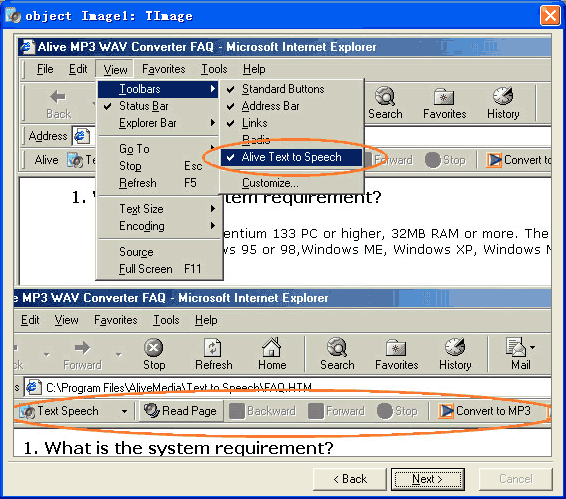Click the dialog title bar speaker icon
Viewport: 566px width, 499px height.
click(x=13, y=16)
